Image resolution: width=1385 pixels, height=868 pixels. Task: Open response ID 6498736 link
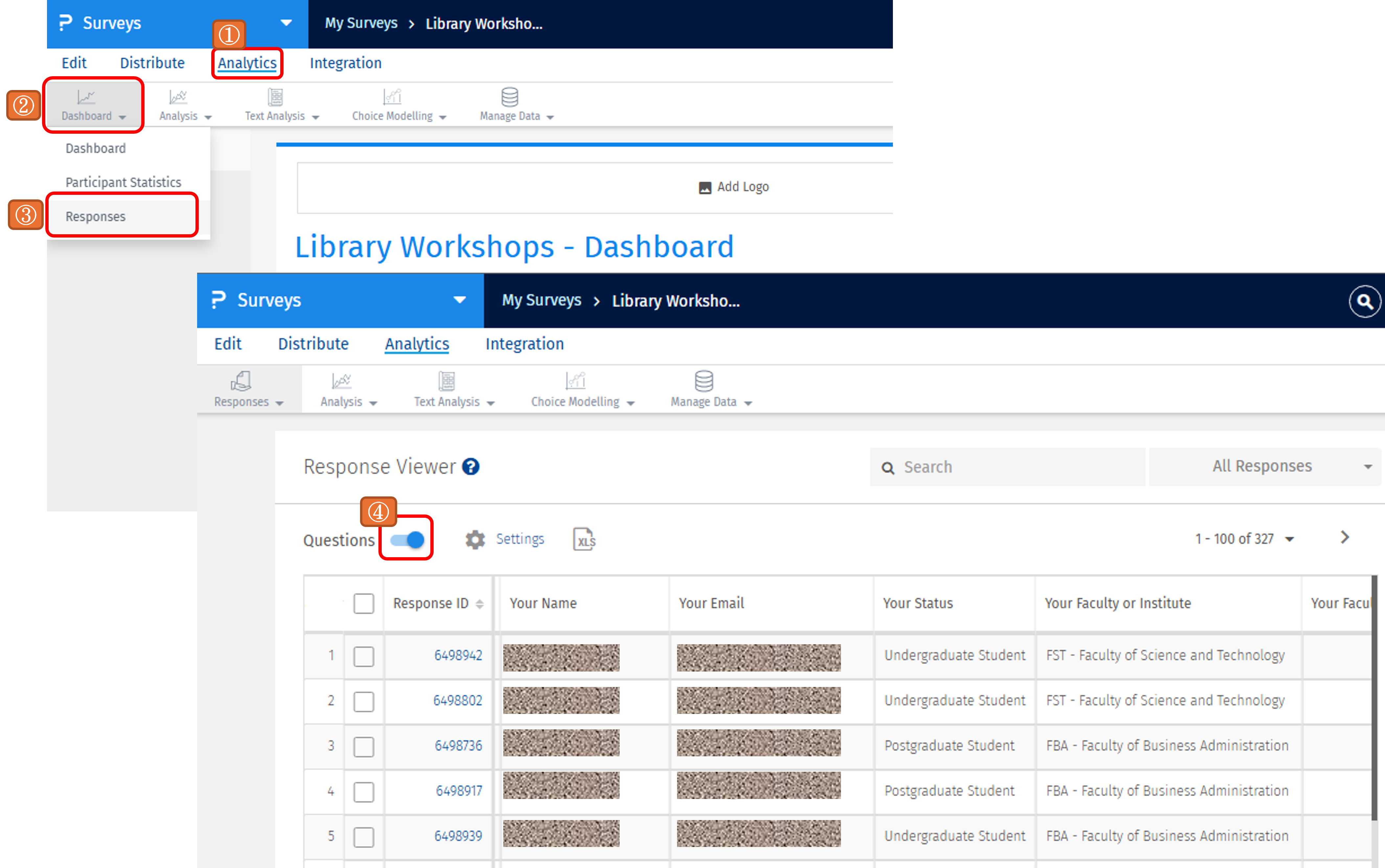(458, 746)
